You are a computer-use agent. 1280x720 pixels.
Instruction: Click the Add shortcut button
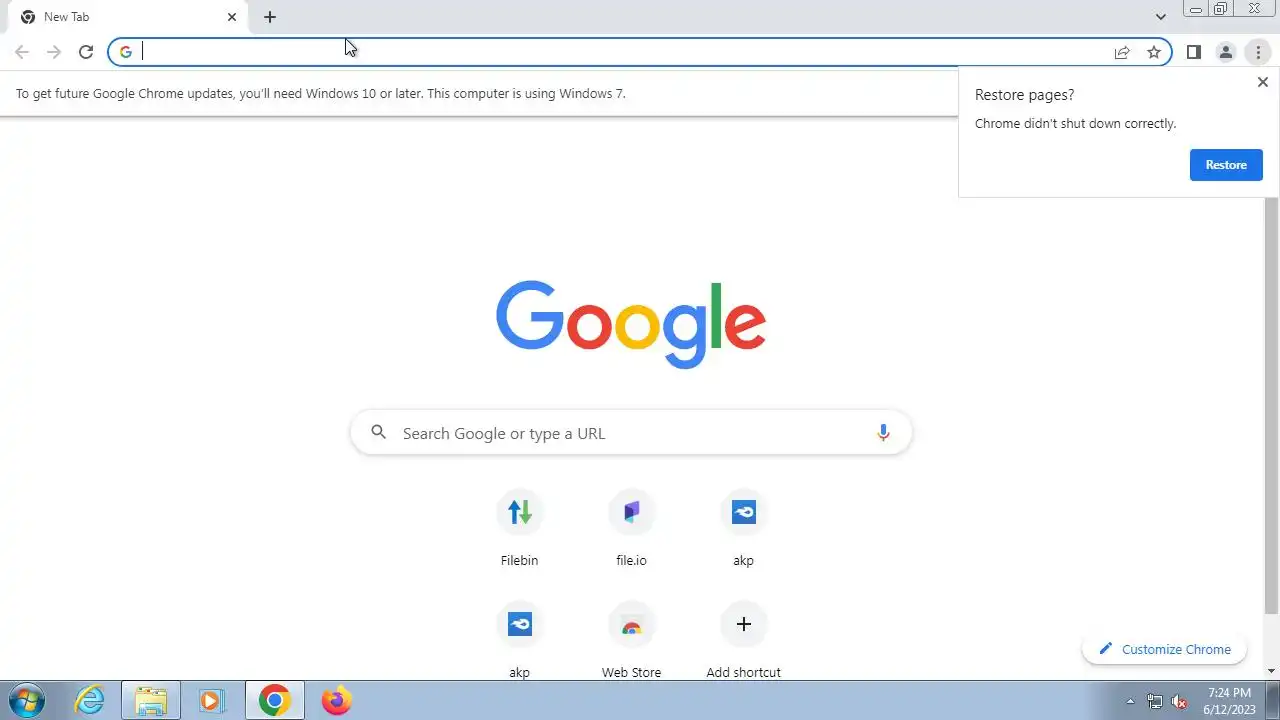(x=743, y=640)
